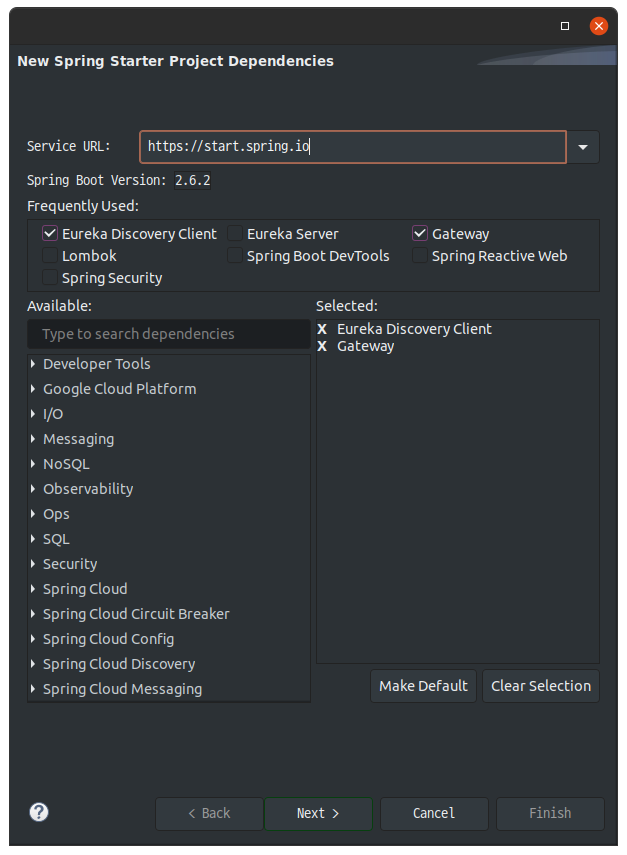Expand the Spring Cloud category arrow
Screen dimensions: 627x855
click(33, 589)
